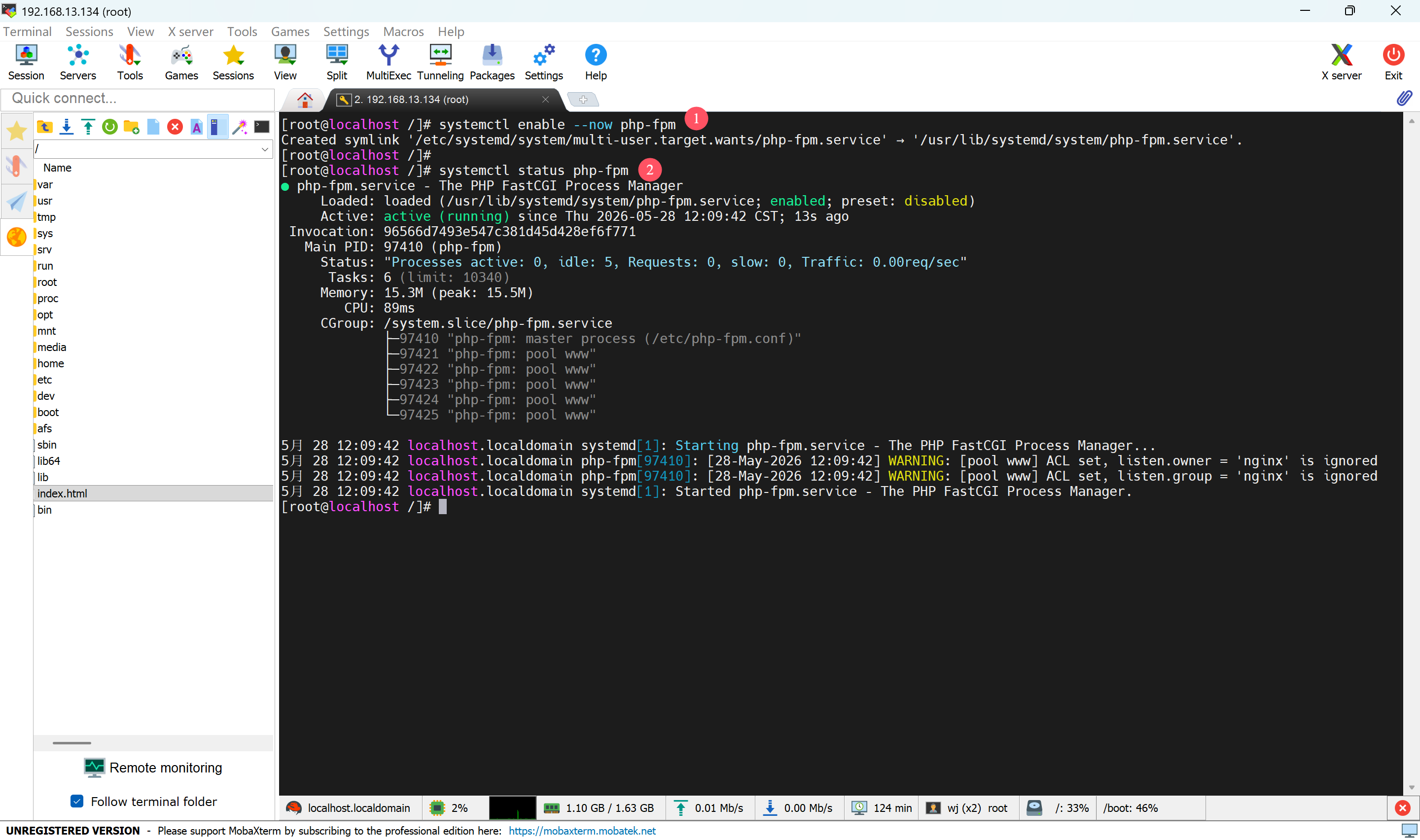Create a new folder in SFTP browser
This screenshot has height=840, width=1420.
click(131, 127)
